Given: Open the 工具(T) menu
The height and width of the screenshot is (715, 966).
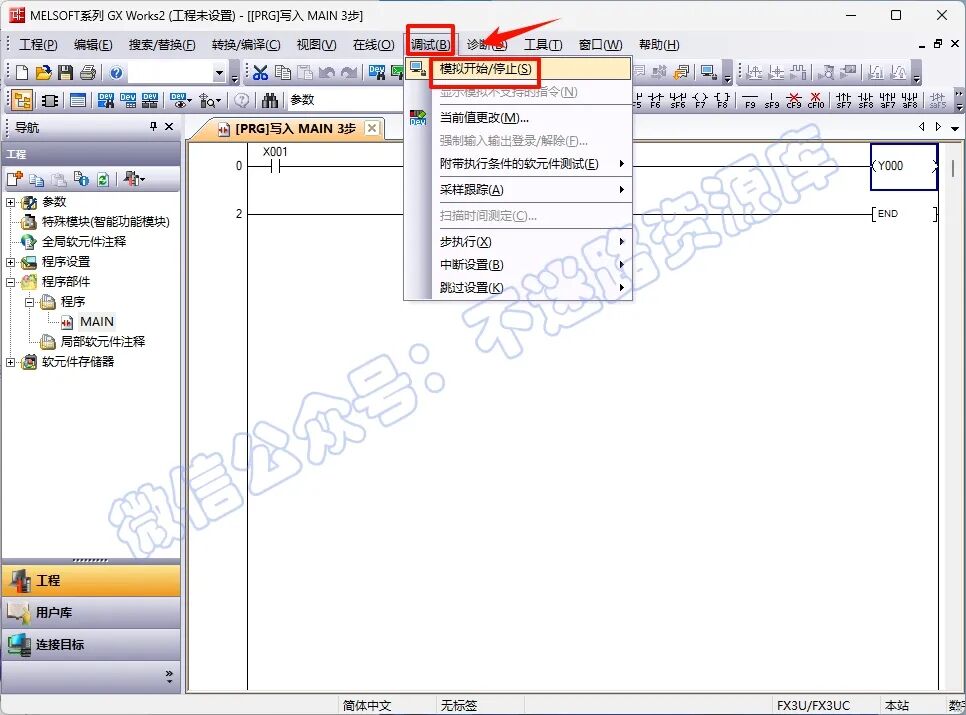Looking at the screenshot, I should 543,45.
